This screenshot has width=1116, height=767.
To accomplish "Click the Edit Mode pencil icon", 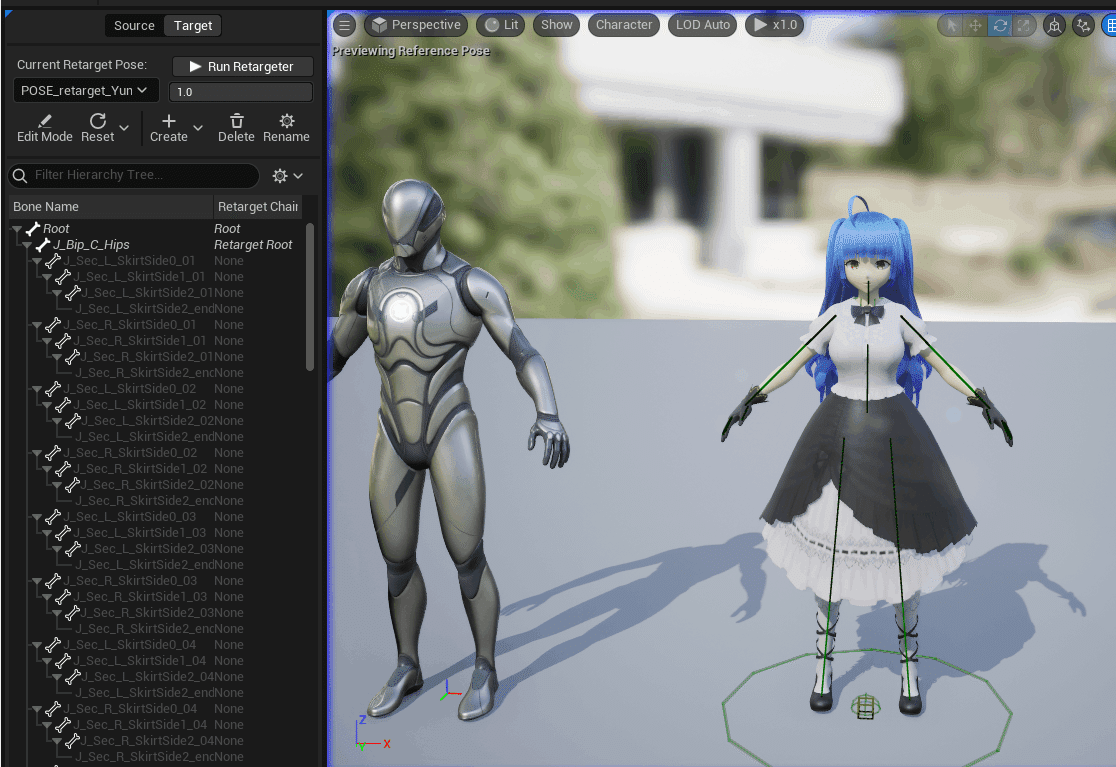I will pyautogui.click(x=45, y=120).
